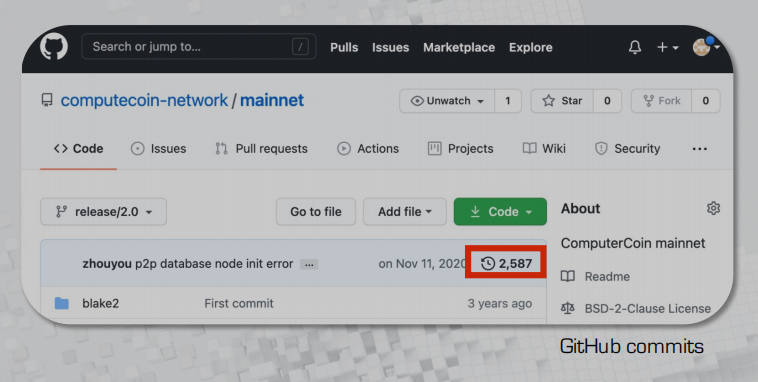The height and width of the screenshot is (382, 758).
Task: Click the 'ComputerCoin mainnet' description
Action: point(633,243)
